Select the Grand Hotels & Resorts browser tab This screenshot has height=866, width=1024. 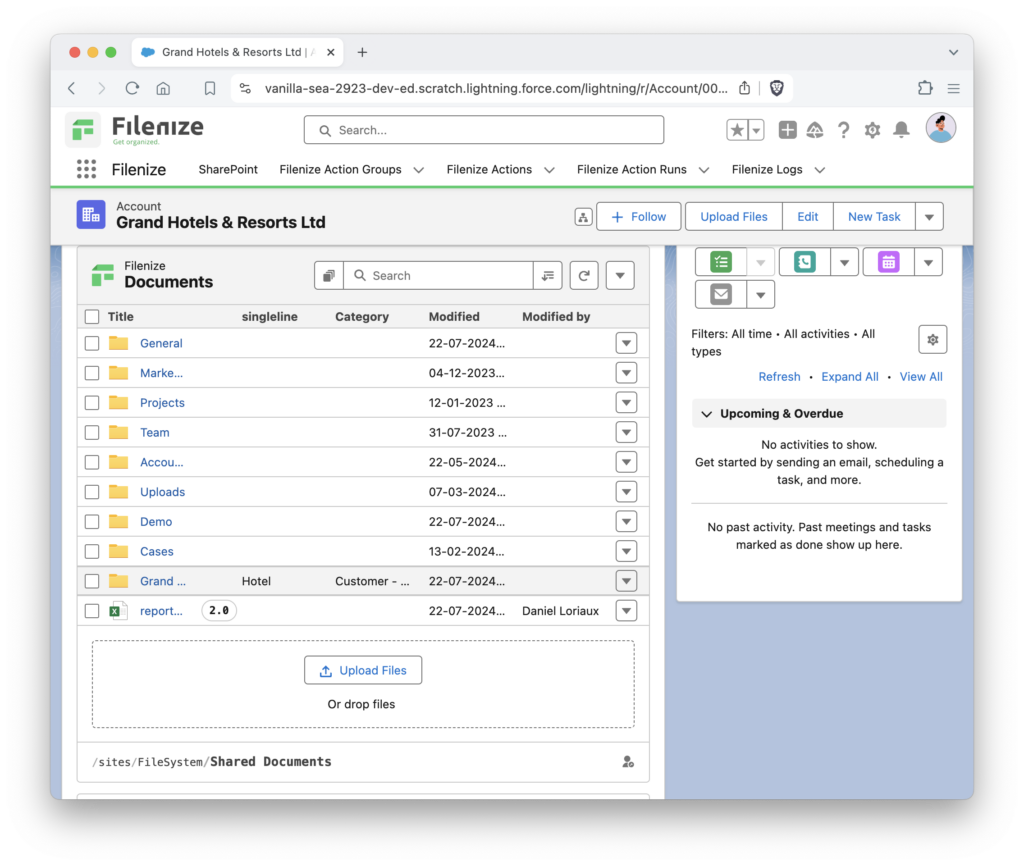[x=238, y=52]
